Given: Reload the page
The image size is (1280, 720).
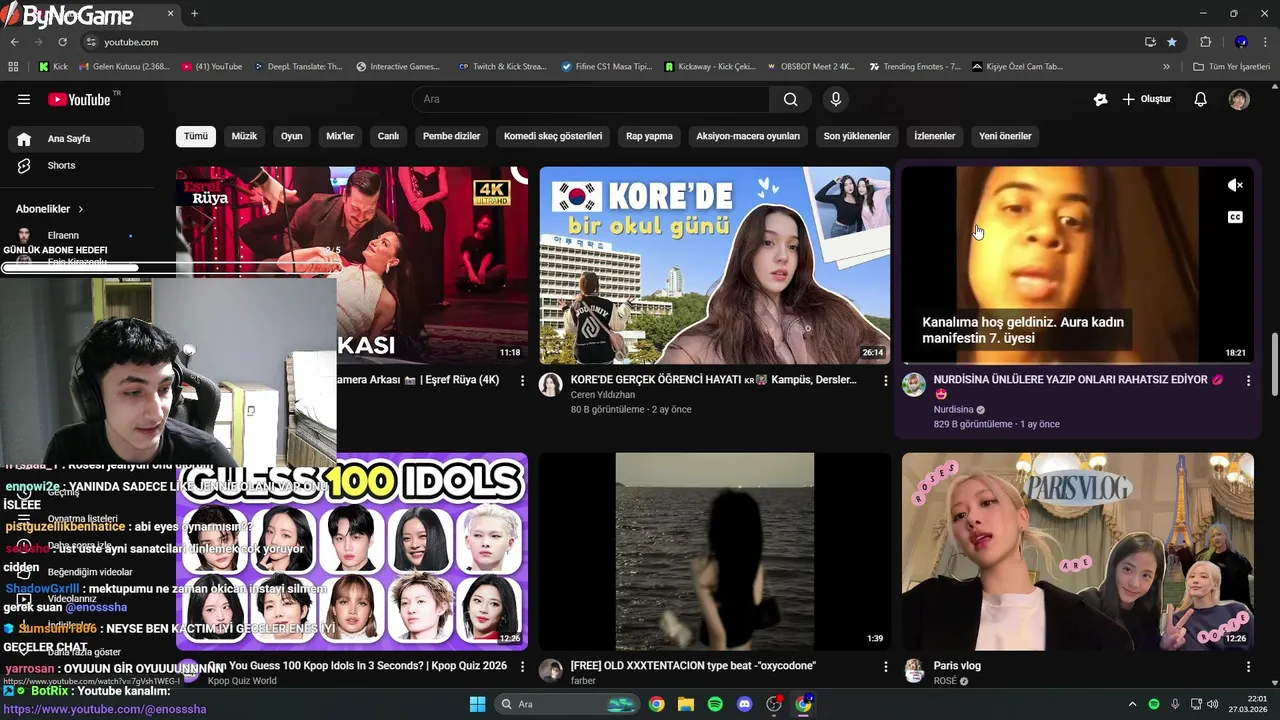Looking at the screenshot, I should click(62, 42).
